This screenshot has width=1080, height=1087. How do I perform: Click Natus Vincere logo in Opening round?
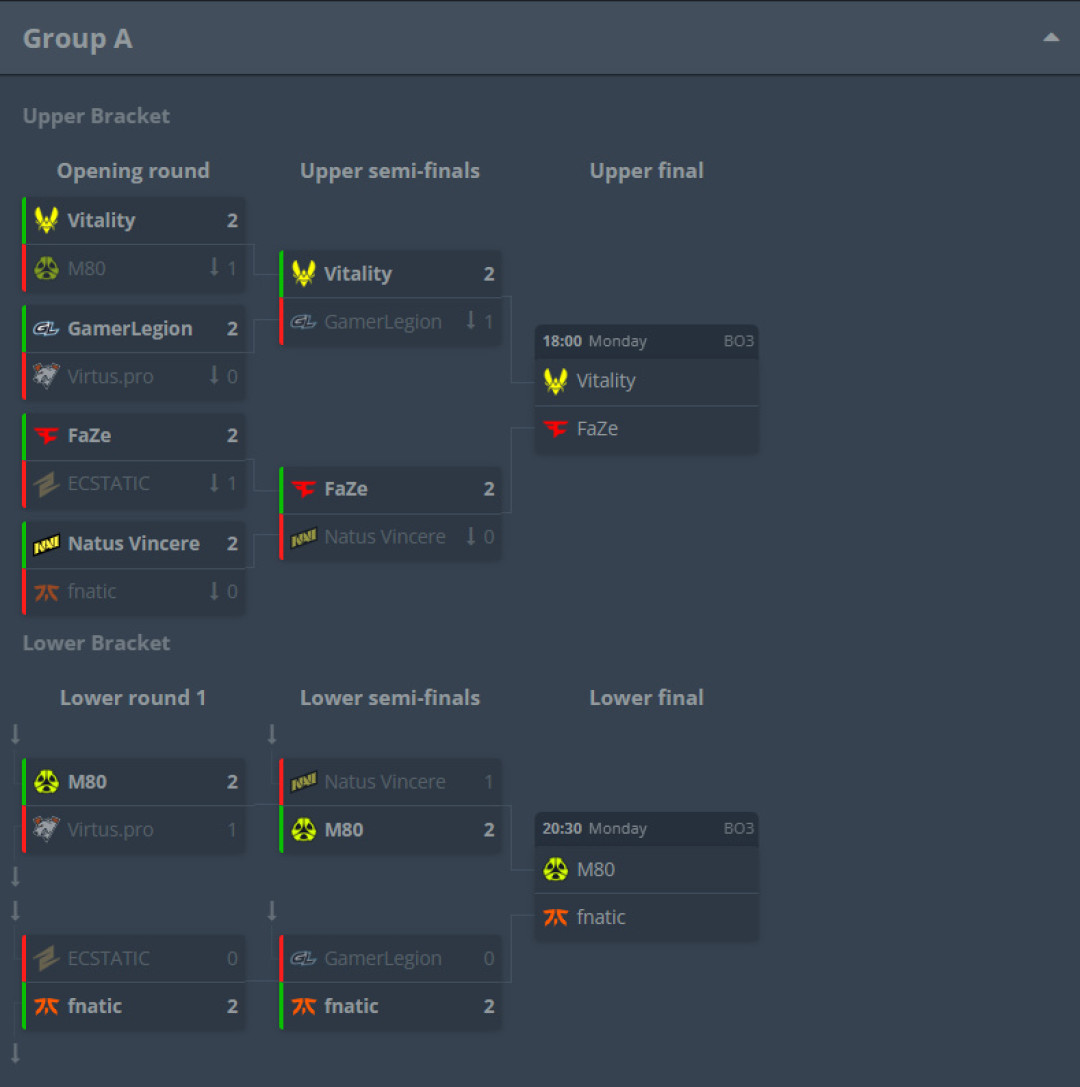point(46,544)
